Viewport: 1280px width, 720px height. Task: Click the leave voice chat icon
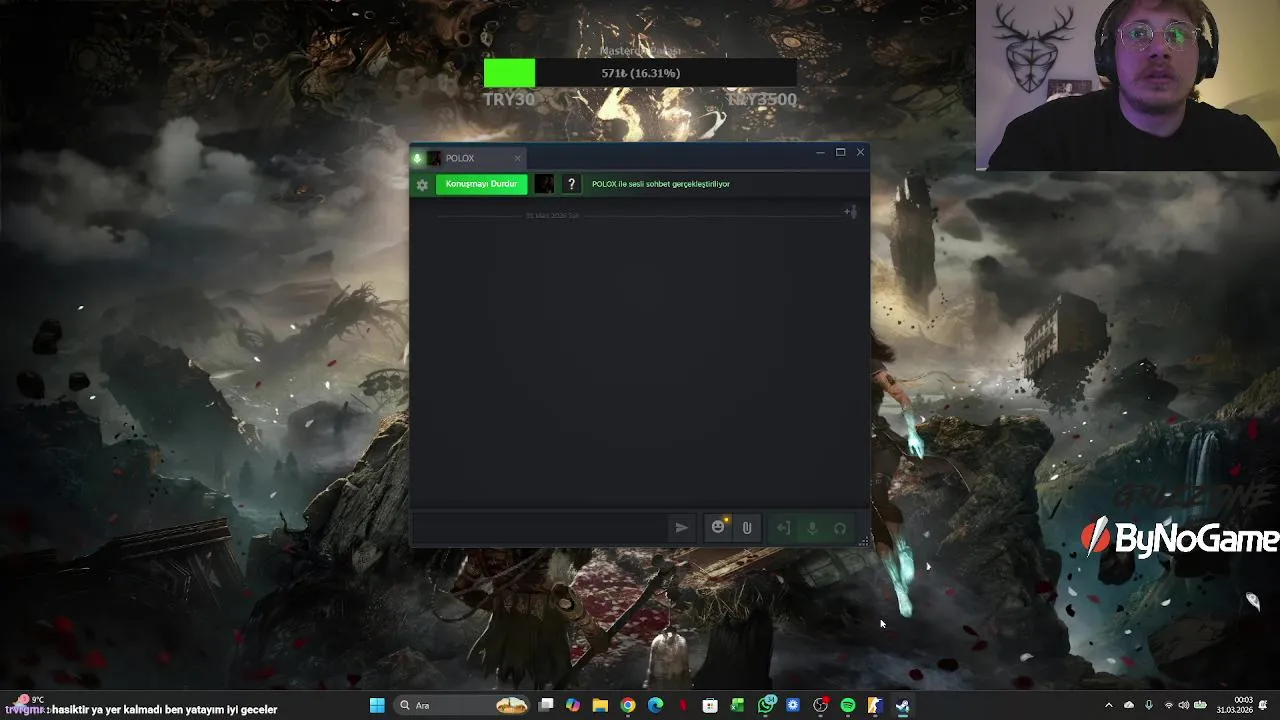pos(783,528)
